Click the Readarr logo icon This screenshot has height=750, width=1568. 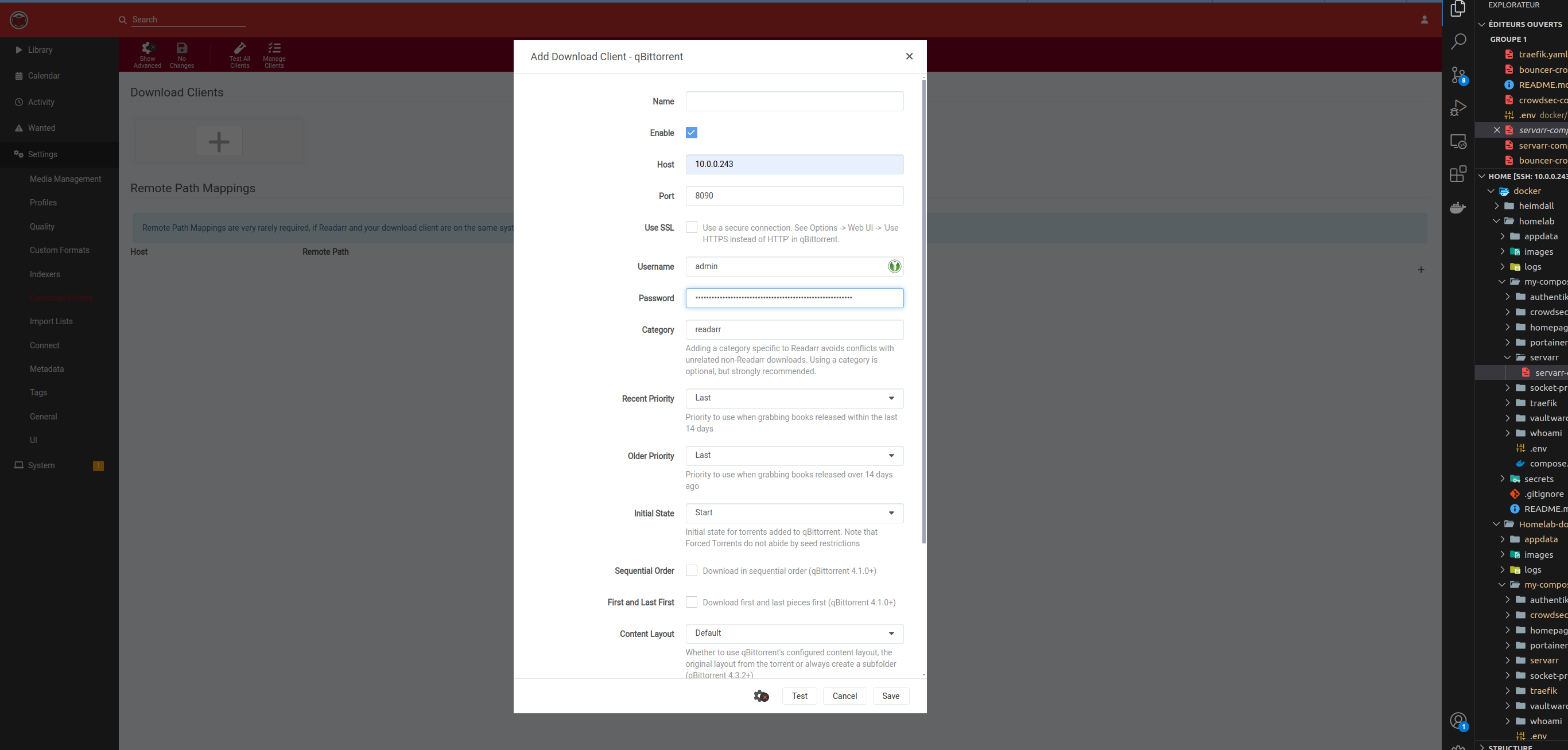pos(19,20)
